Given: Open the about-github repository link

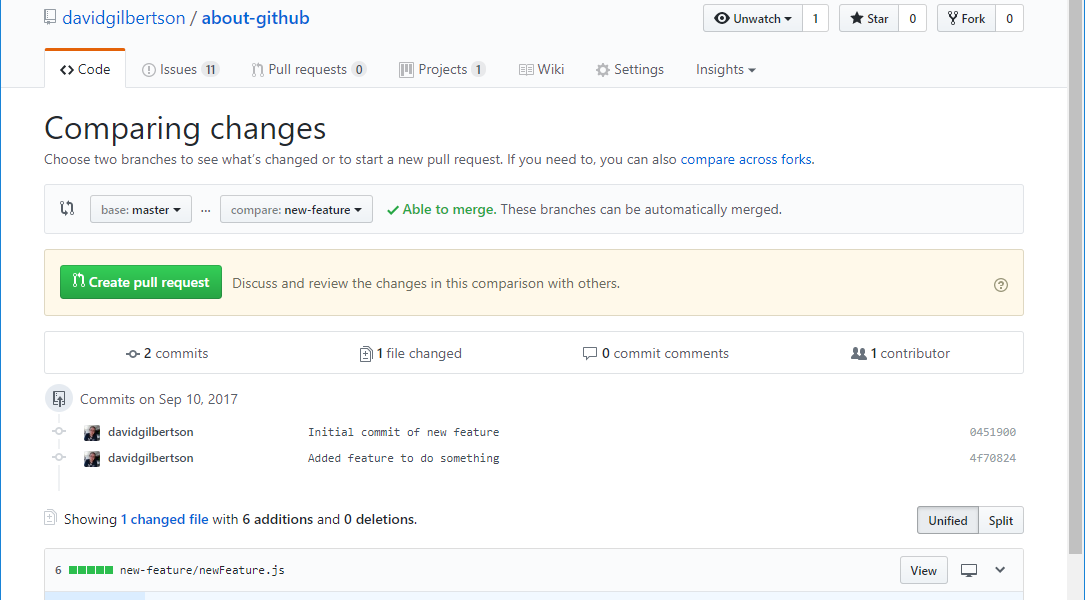Looking at the screenshot, I should pos(255,18).
